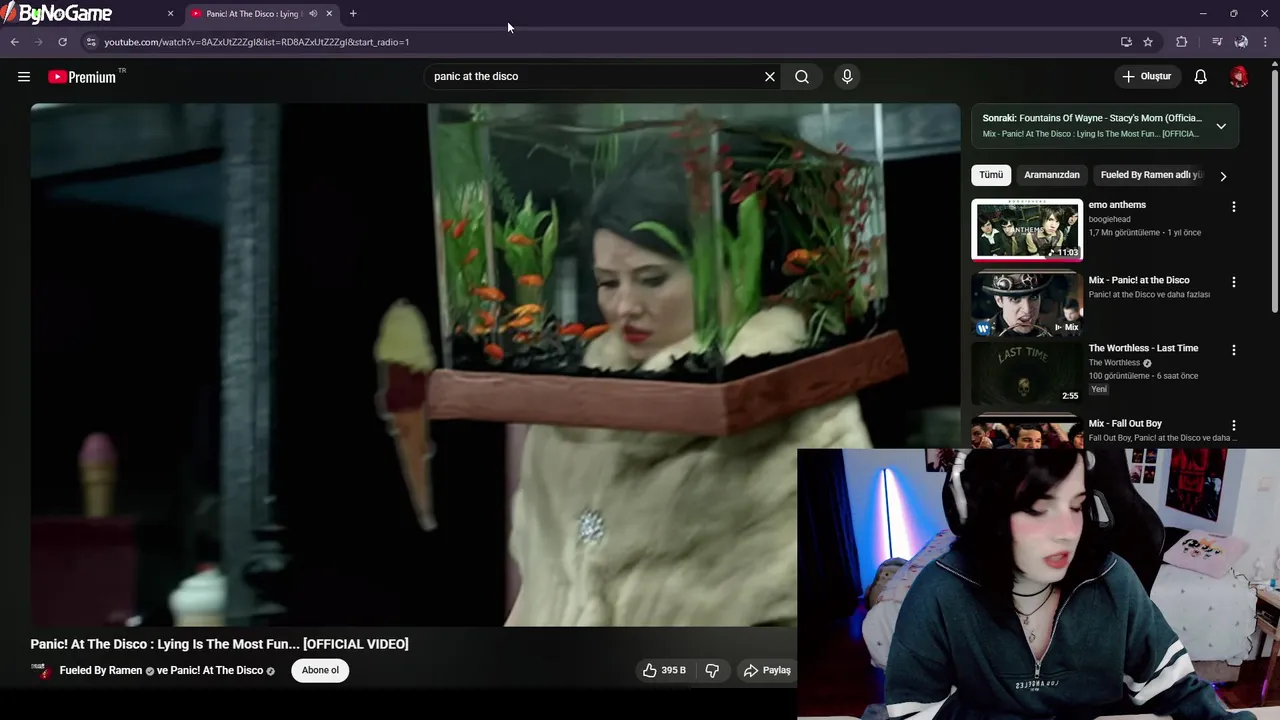Open options menu for emo anthems video

pos(1233,206)
